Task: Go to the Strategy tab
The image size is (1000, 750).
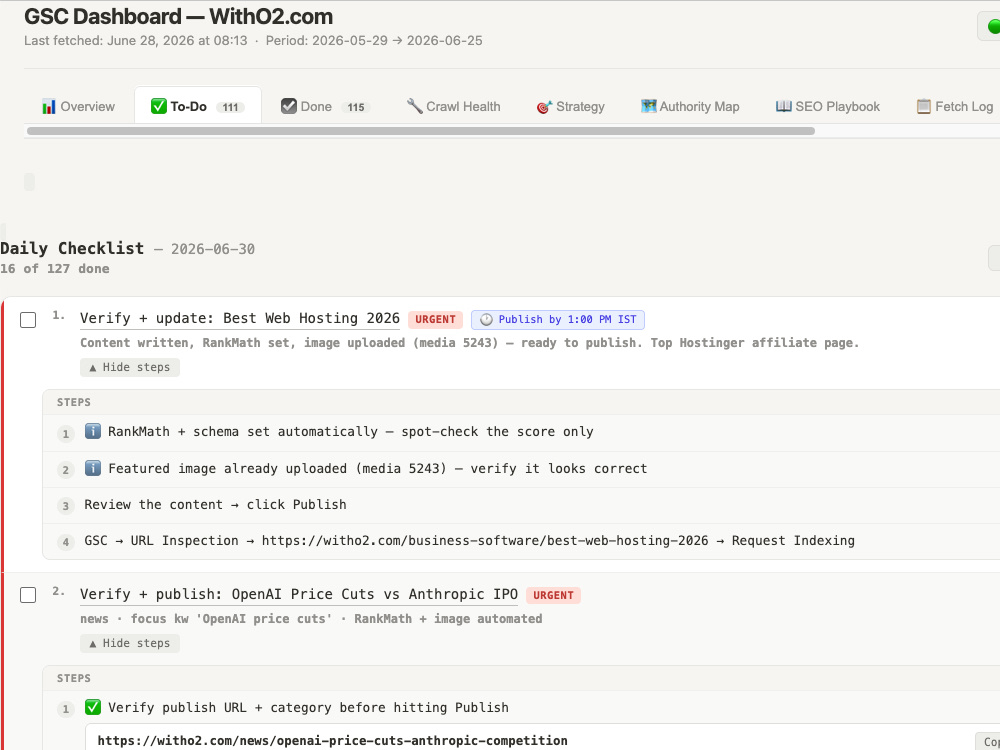Action: (x=571, y=107)
